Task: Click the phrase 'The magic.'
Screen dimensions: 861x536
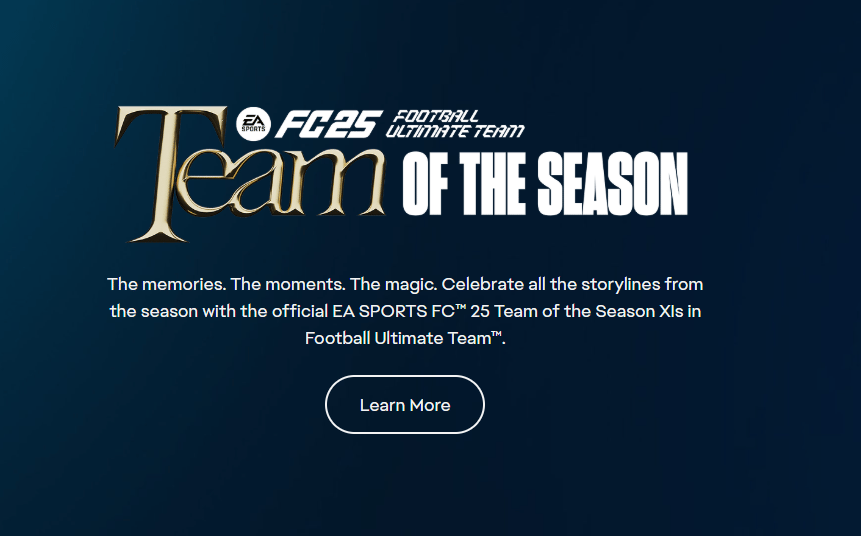Action: (x=393, y=284)
